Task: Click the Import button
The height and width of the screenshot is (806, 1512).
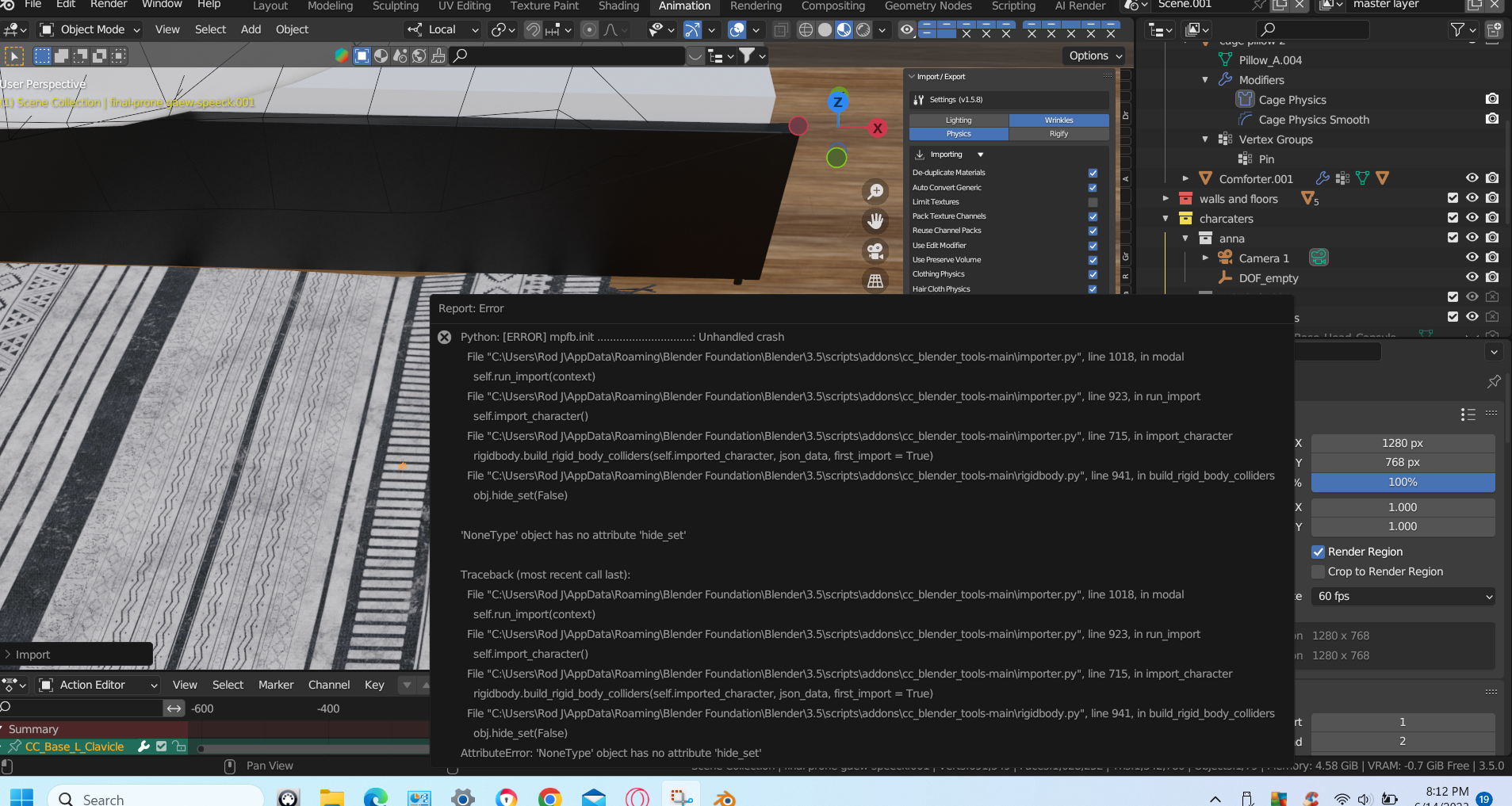Action: 33,654
